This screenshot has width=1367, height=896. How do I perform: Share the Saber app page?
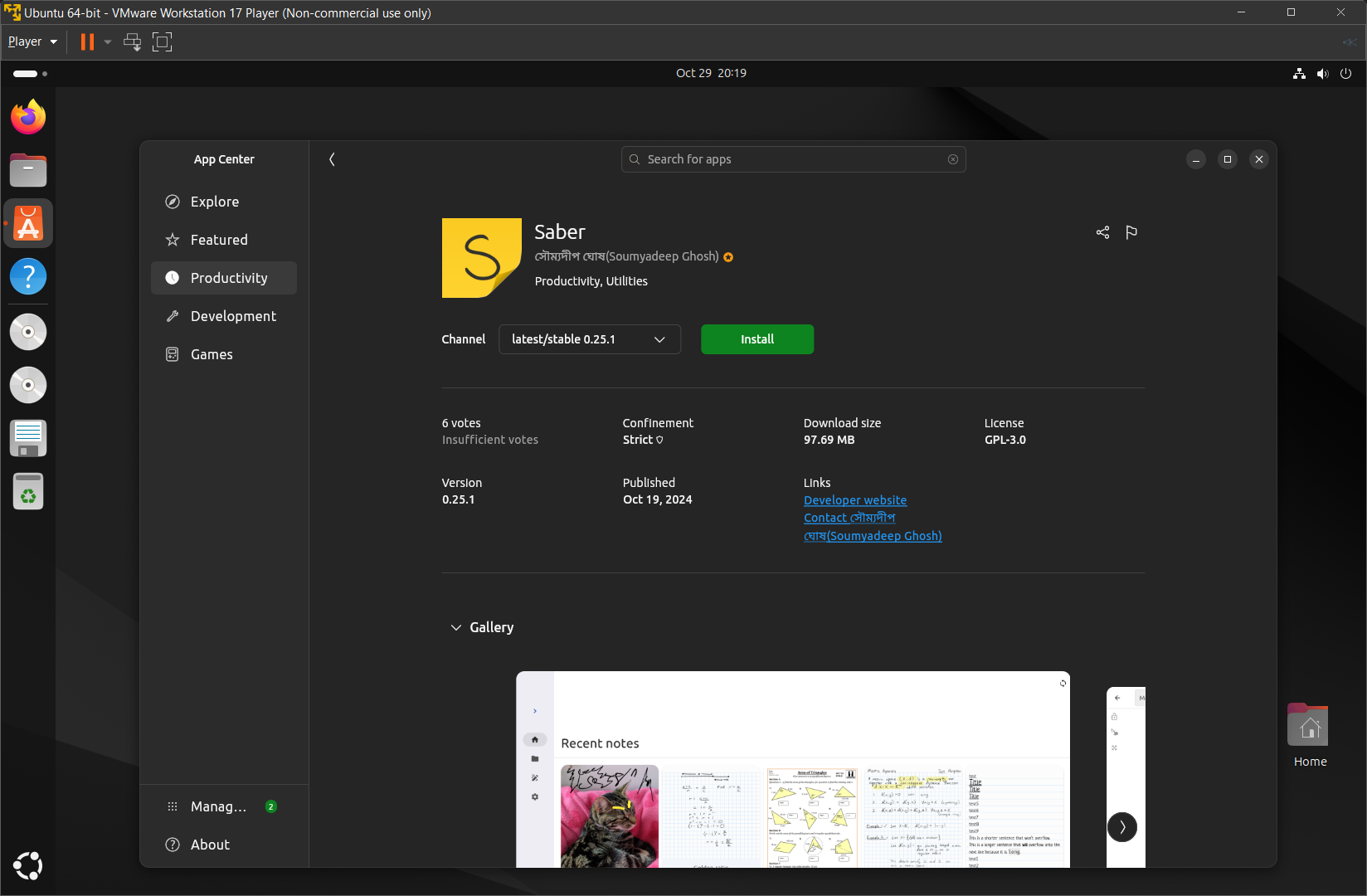point(1102,232)
